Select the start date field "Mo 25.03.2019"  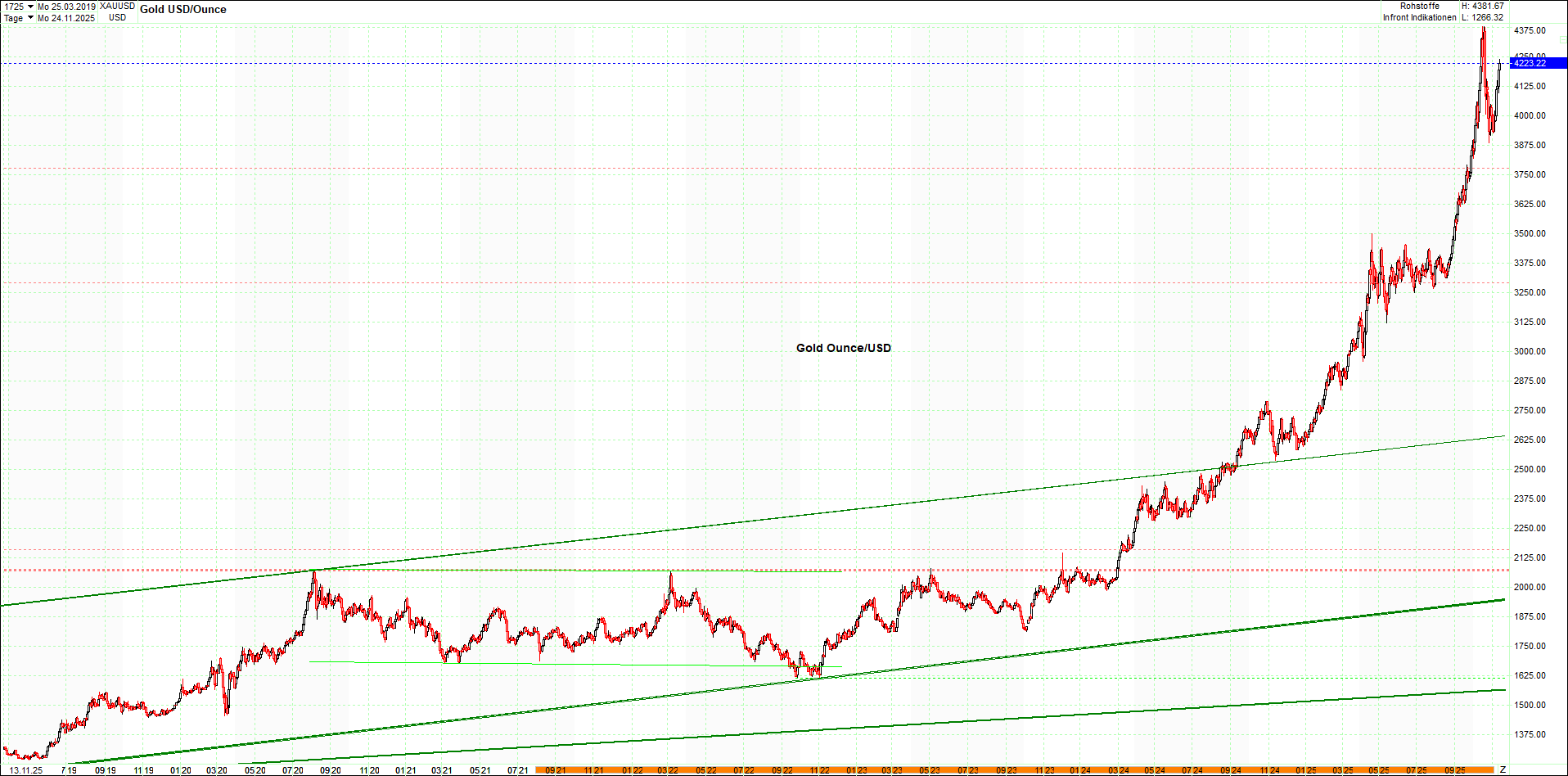[x=67, y=6]
